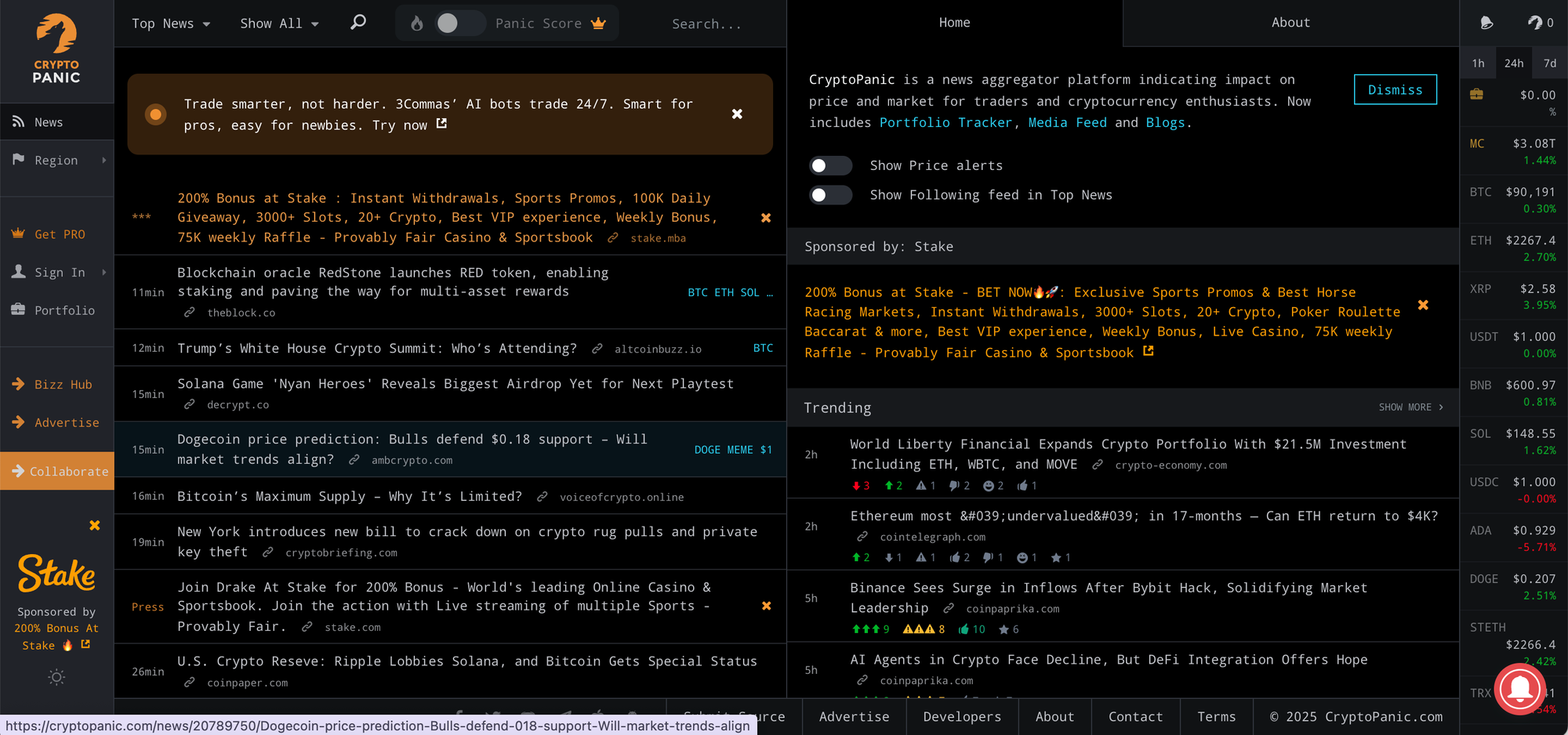This screenshot has width=1568, height=735.
Task: Close the 3Commas ad banner
Action: coord(737,114)
